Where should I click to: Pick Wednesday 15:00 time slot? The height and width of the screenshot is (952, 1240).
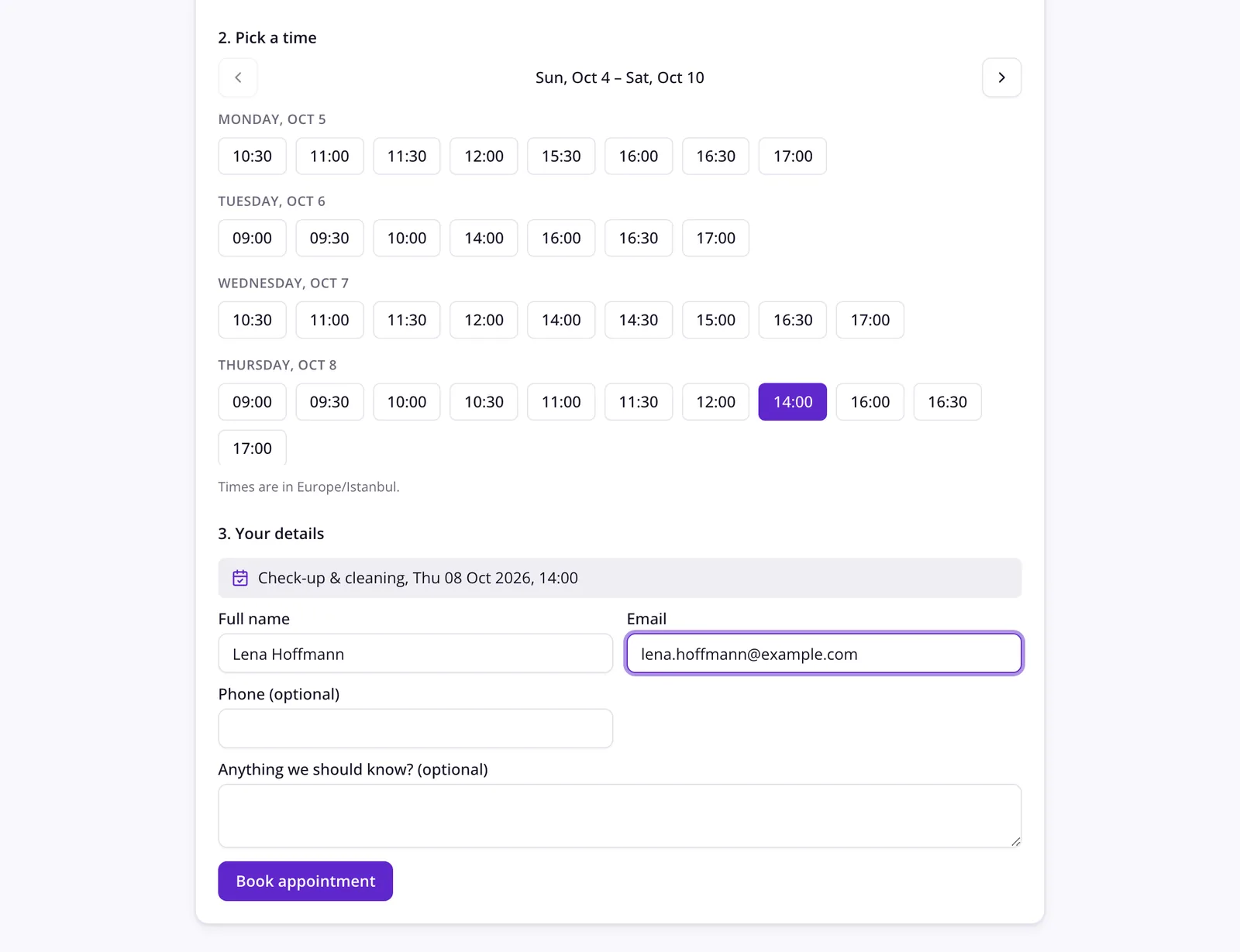pyautogui.click(x=715, y=320)
